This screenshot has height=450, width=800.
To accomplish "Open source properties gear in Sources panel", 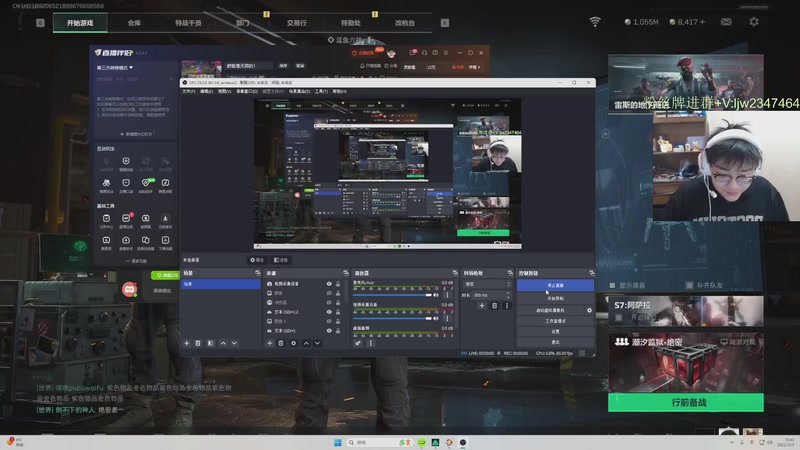I will click(293, 343).
